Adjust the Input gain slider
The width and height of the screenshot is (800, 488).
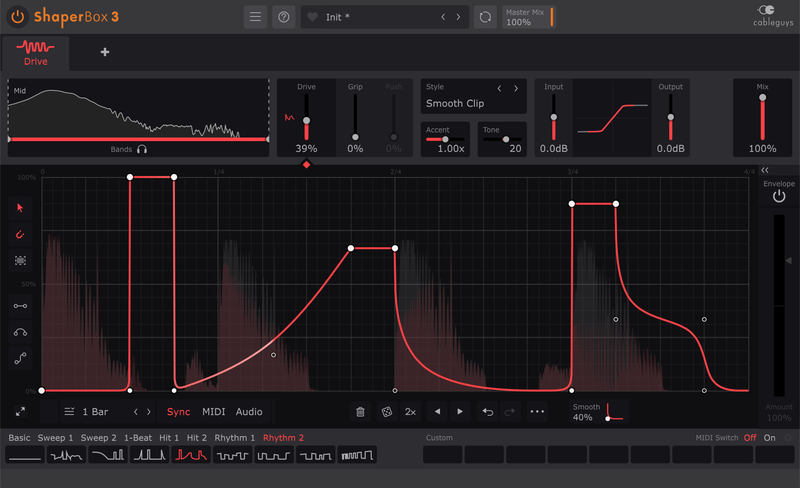click(x=554, y=117)
